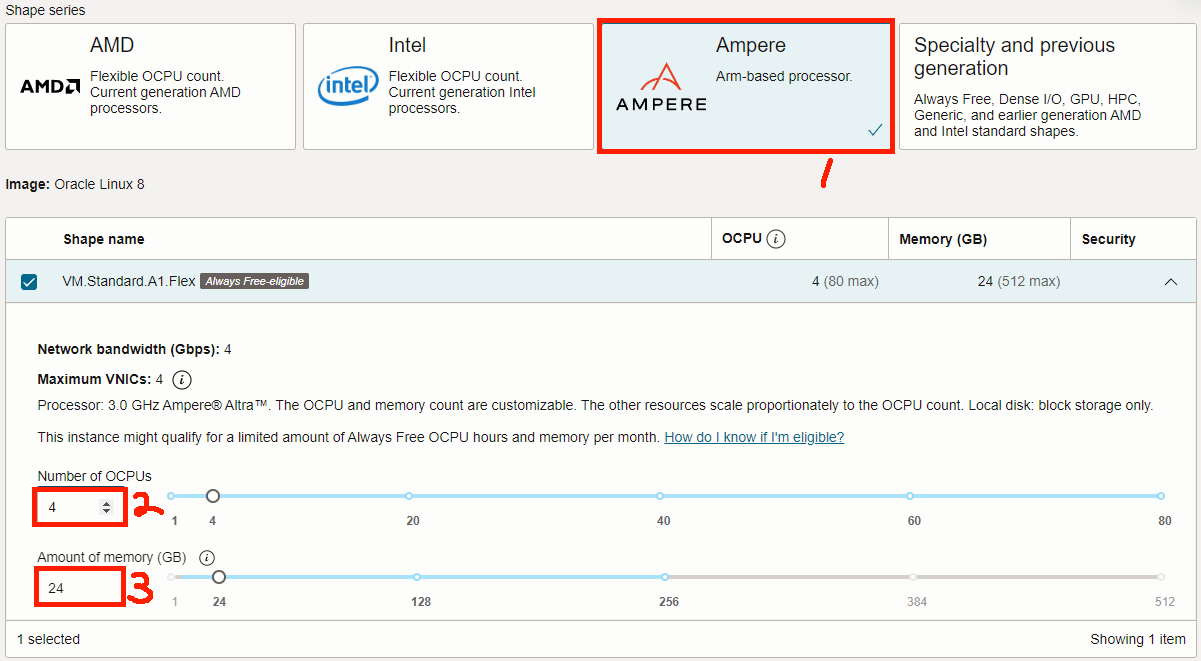Collapse the VM.Standard.A1.Flex row chevron
Viewport: 1201px width, 661px height.
[x=1171, y=282]
